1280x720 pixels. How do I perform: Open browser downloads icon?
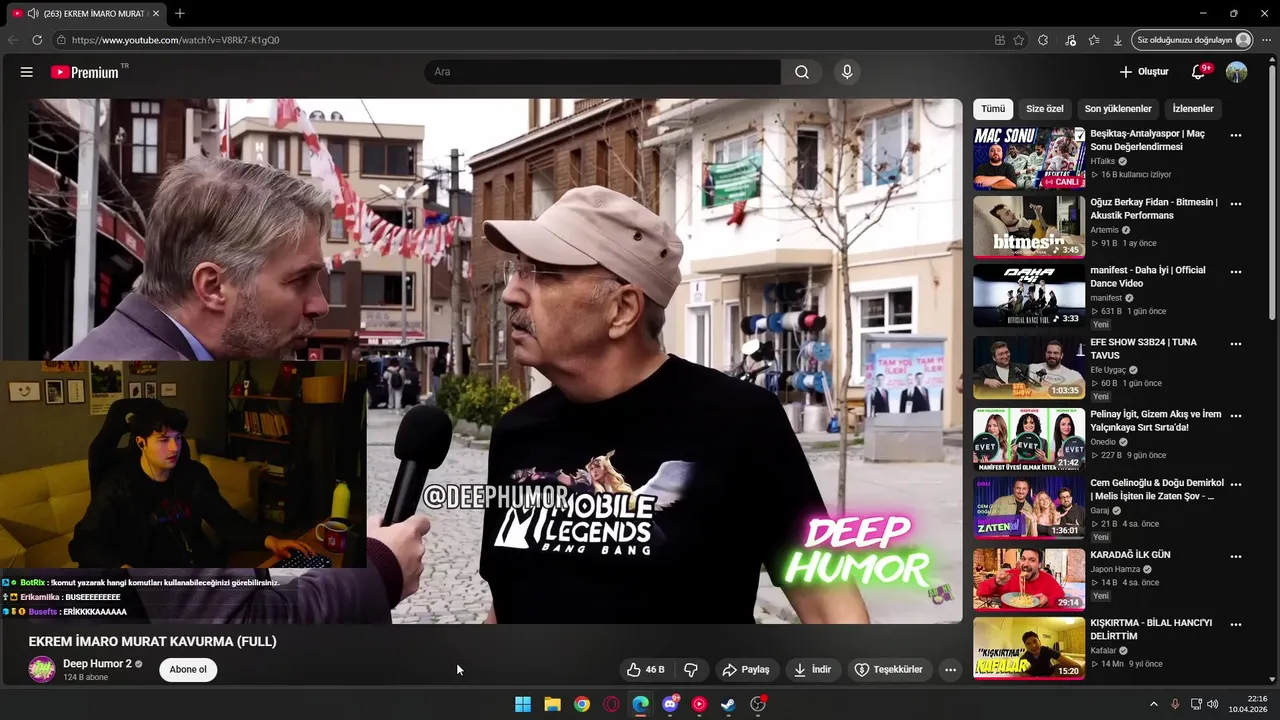(x=1118, y=40)
